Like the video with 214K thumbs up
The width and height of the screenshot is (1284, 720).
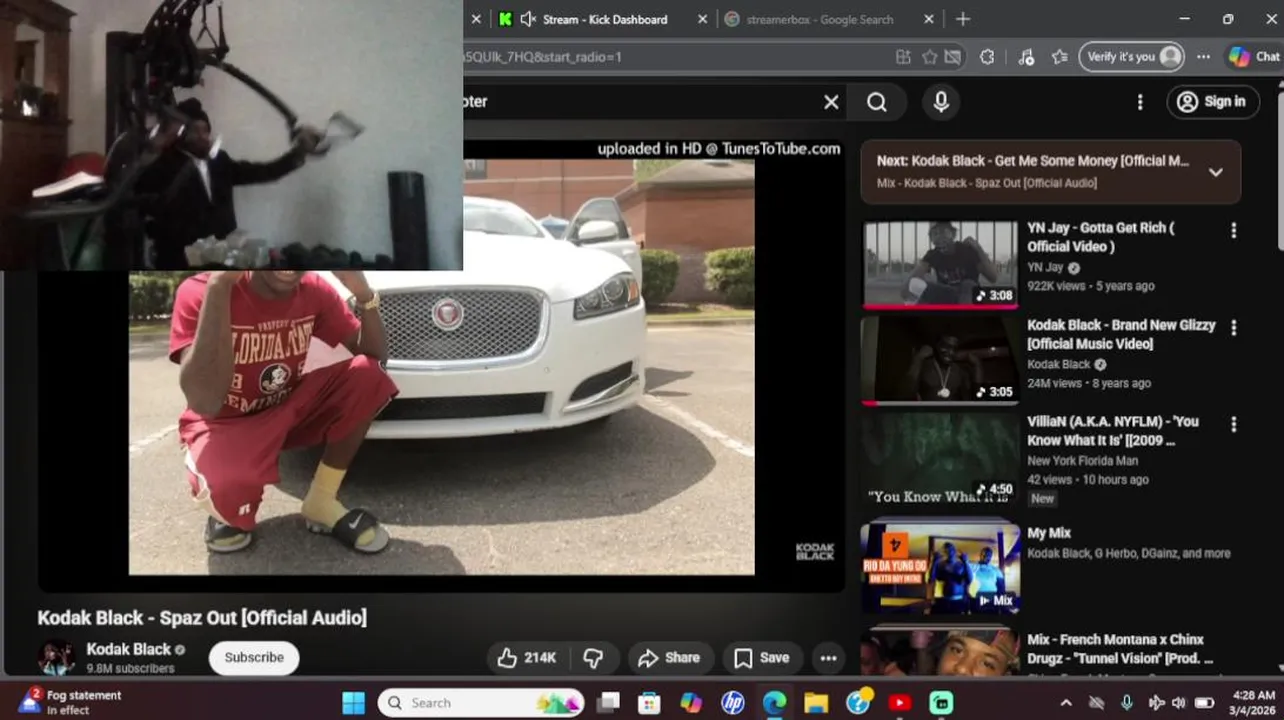[x=526, y=658]
